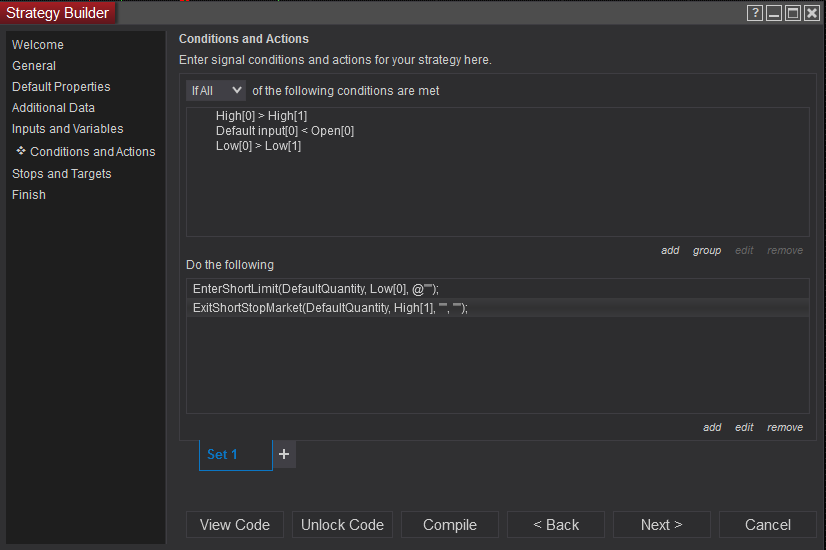Switch to the Set 1 tab

point(234,454)
